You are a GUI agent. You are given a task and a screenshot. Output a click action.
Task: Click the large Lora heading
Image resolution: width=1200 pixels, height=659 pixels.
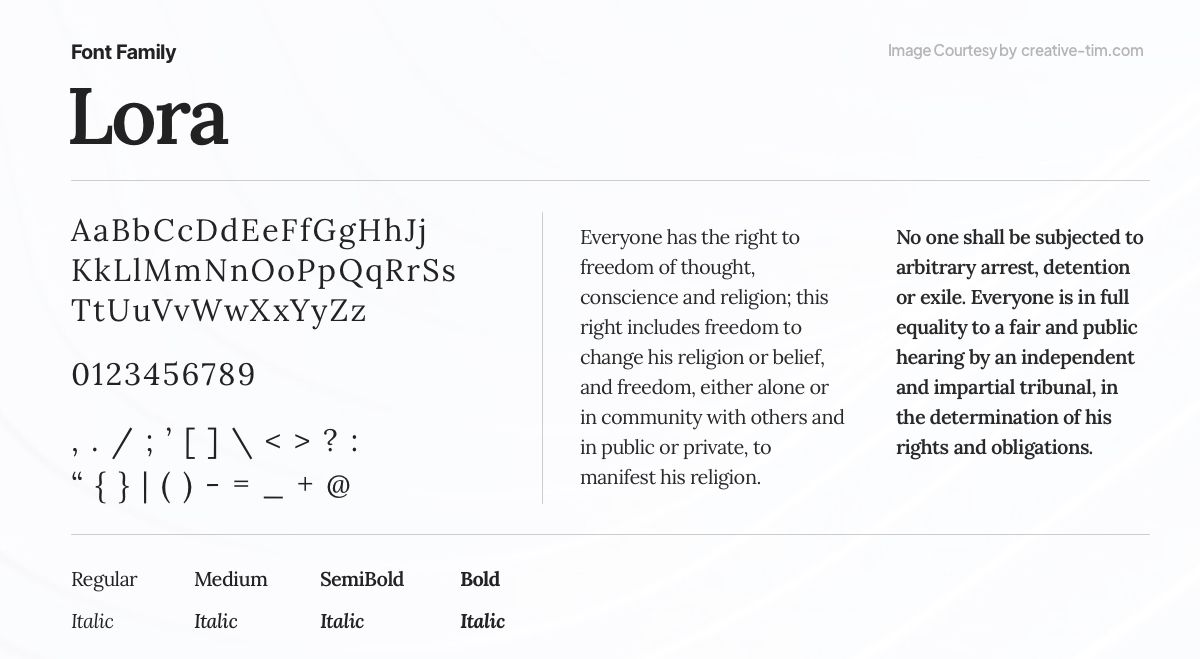tap(149, 117)
